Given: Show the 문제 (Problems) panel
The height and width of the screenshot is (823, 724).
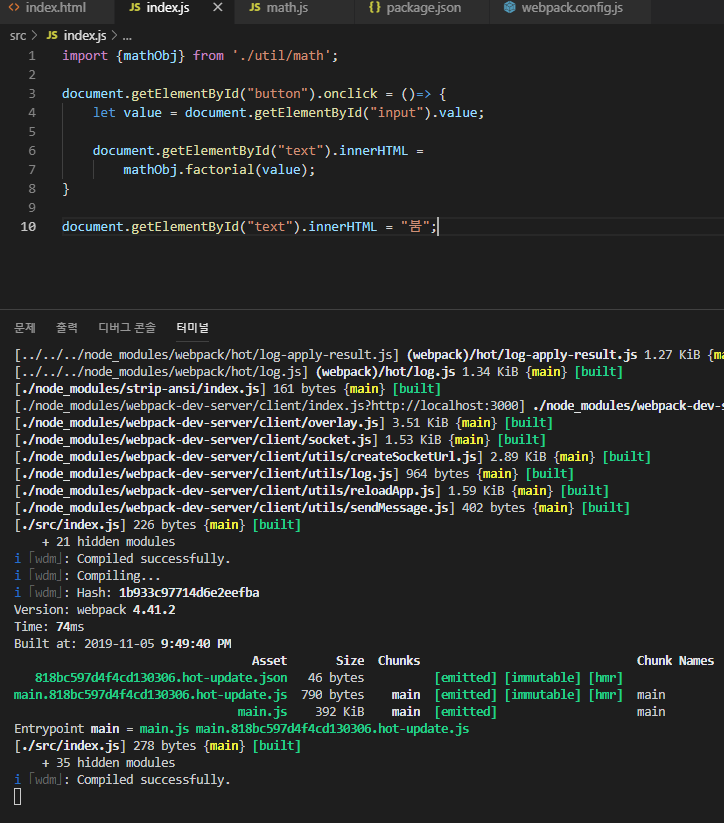Looking at the screenshot, I should (x=25, y=328).
